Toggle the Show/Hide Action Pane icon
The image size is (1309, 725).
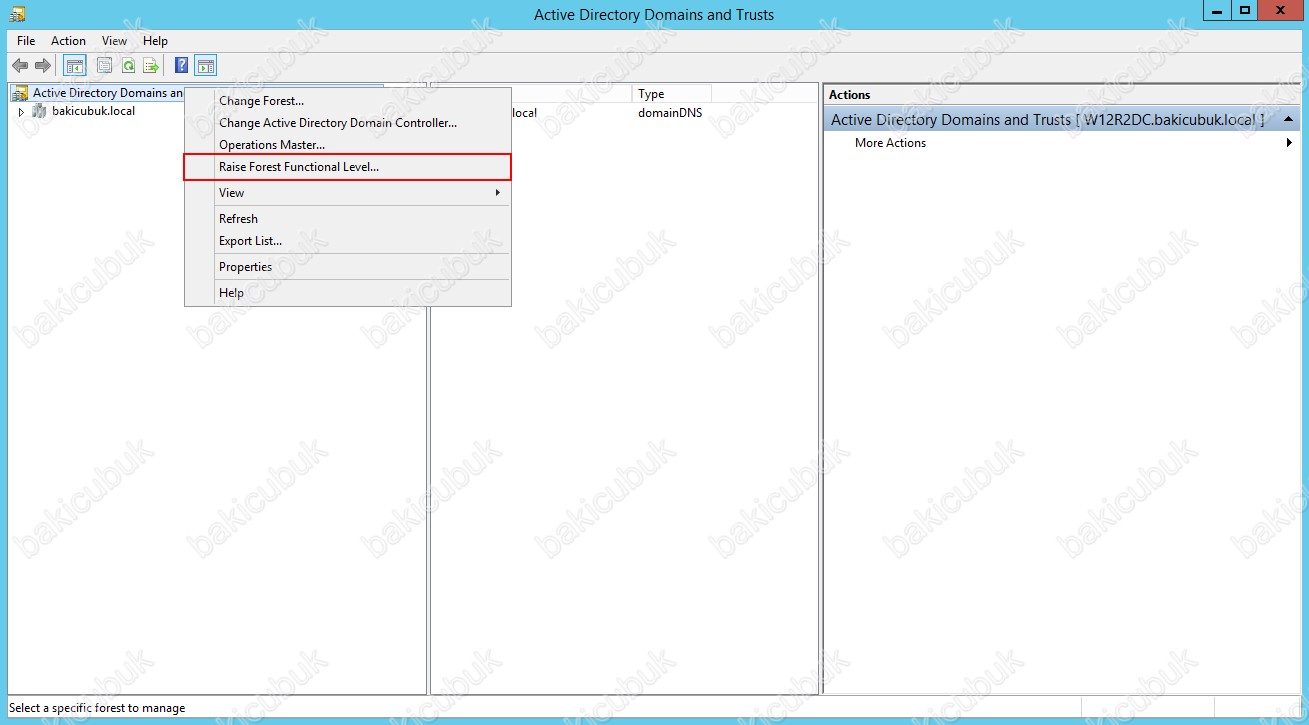(x=205, y=66)
